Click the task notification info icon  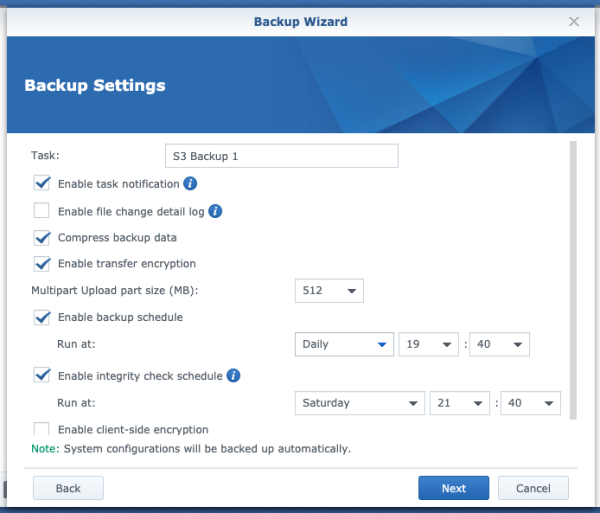pos(190,184)
